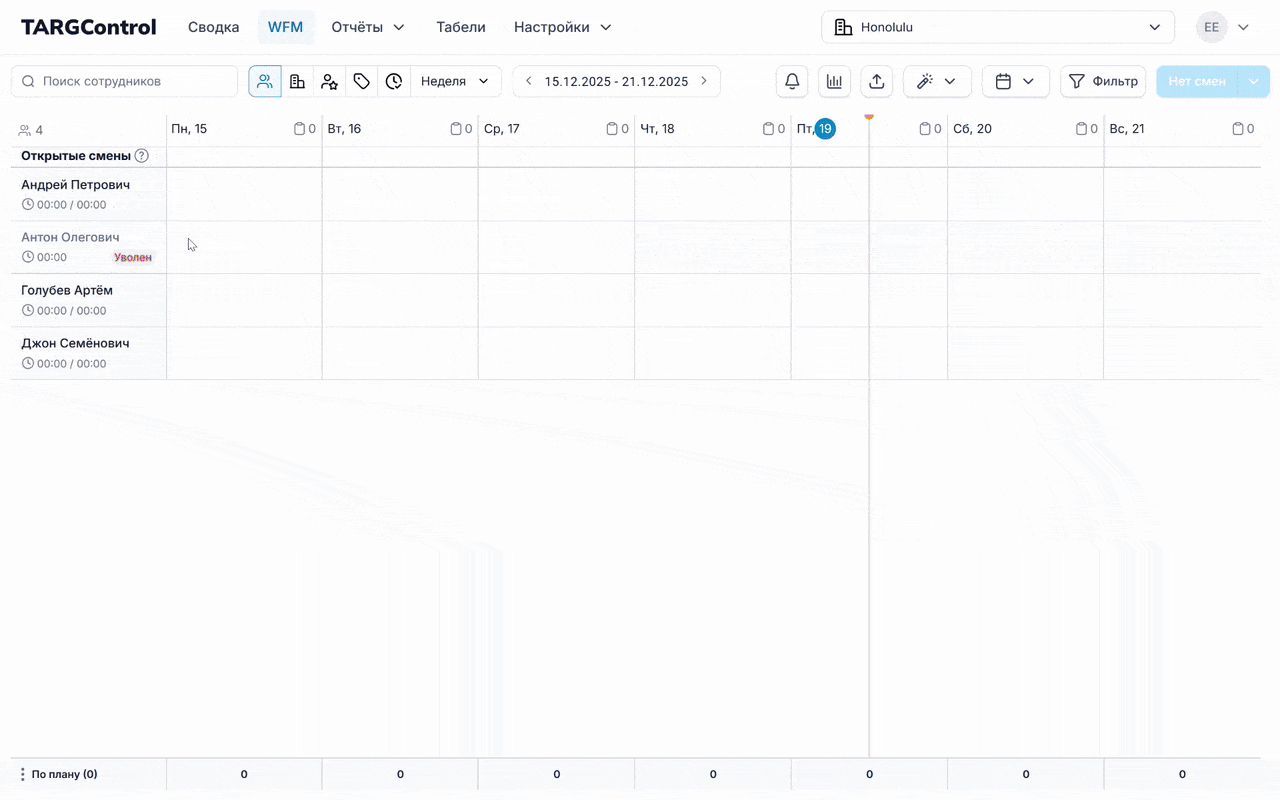Open the bar chart statistics icon
This screenshot has height=800, width=1280.
[x=834, y=81]
